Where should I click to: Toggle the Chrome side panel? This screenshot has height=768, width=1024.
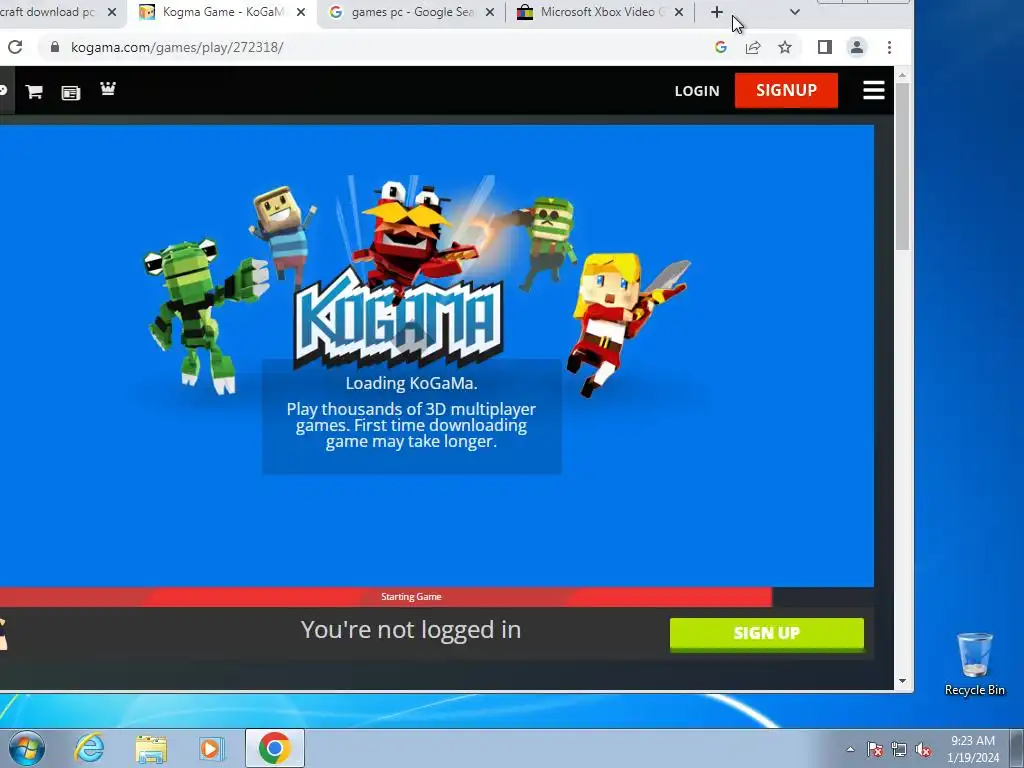(825, 47)
